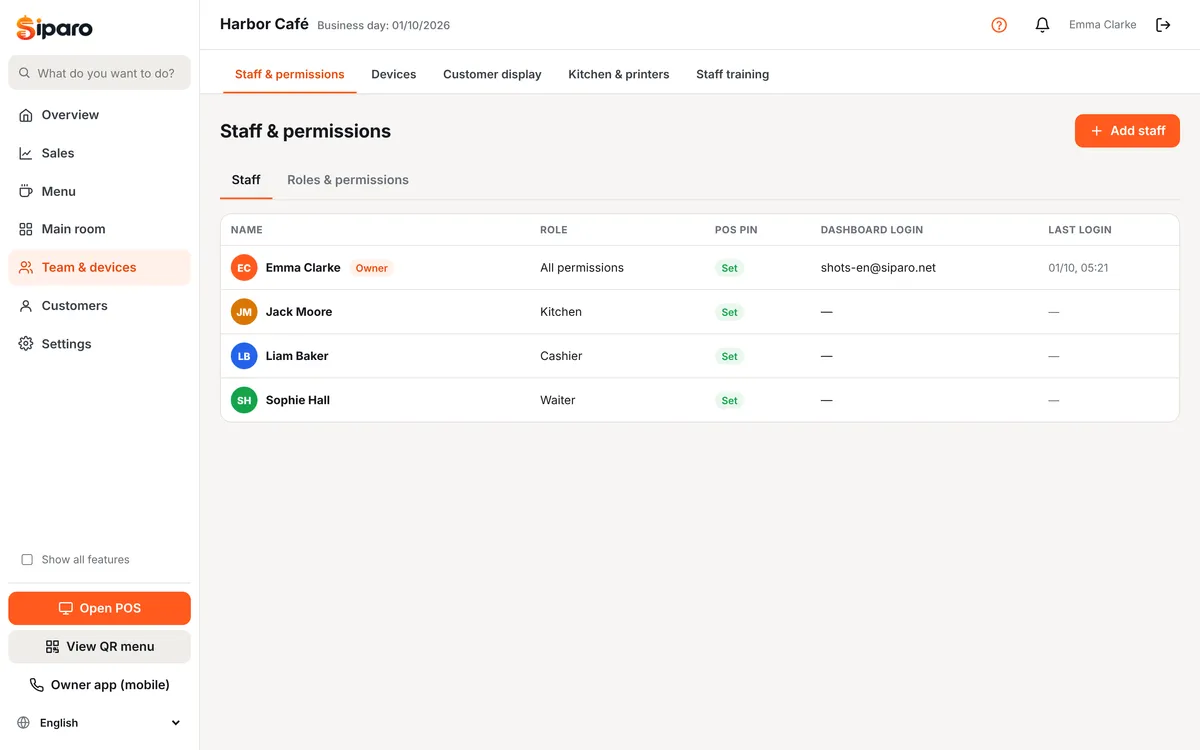The image size is (1200, 750).
Task: Click Sophie Hall's SH avatar
Action: [x=244, y=400]
